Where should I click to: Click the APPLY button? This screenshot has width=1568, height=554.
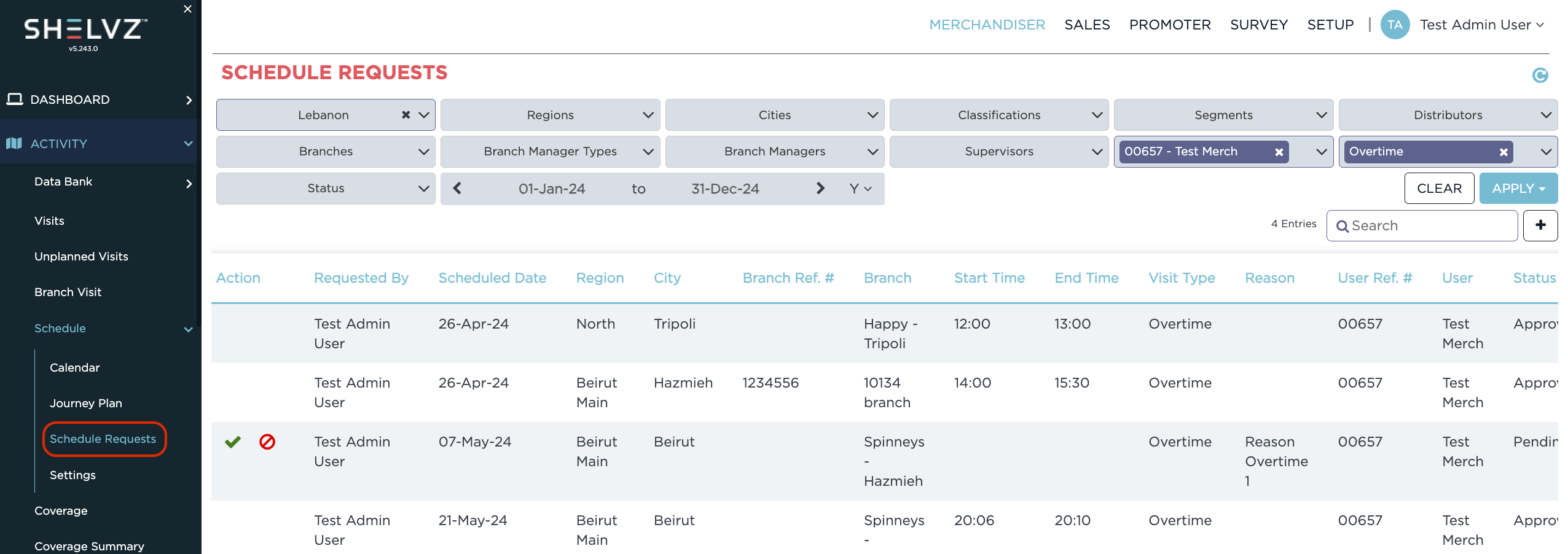point(1518,189)
